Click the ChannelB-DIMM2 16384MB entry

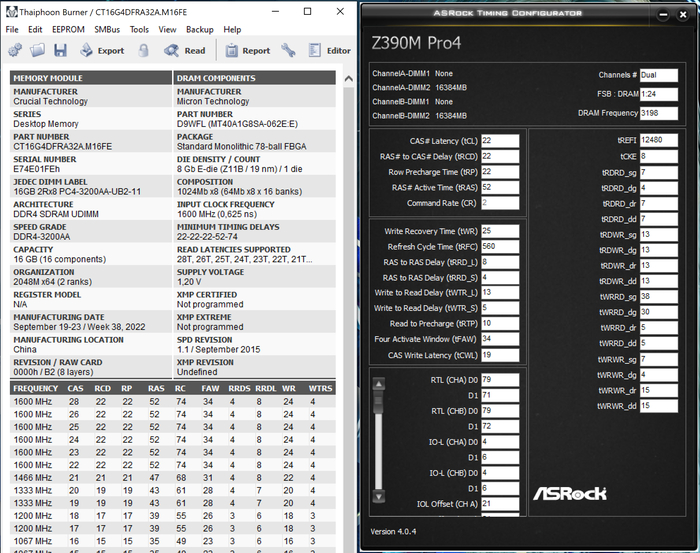click(x=420, y=116)
